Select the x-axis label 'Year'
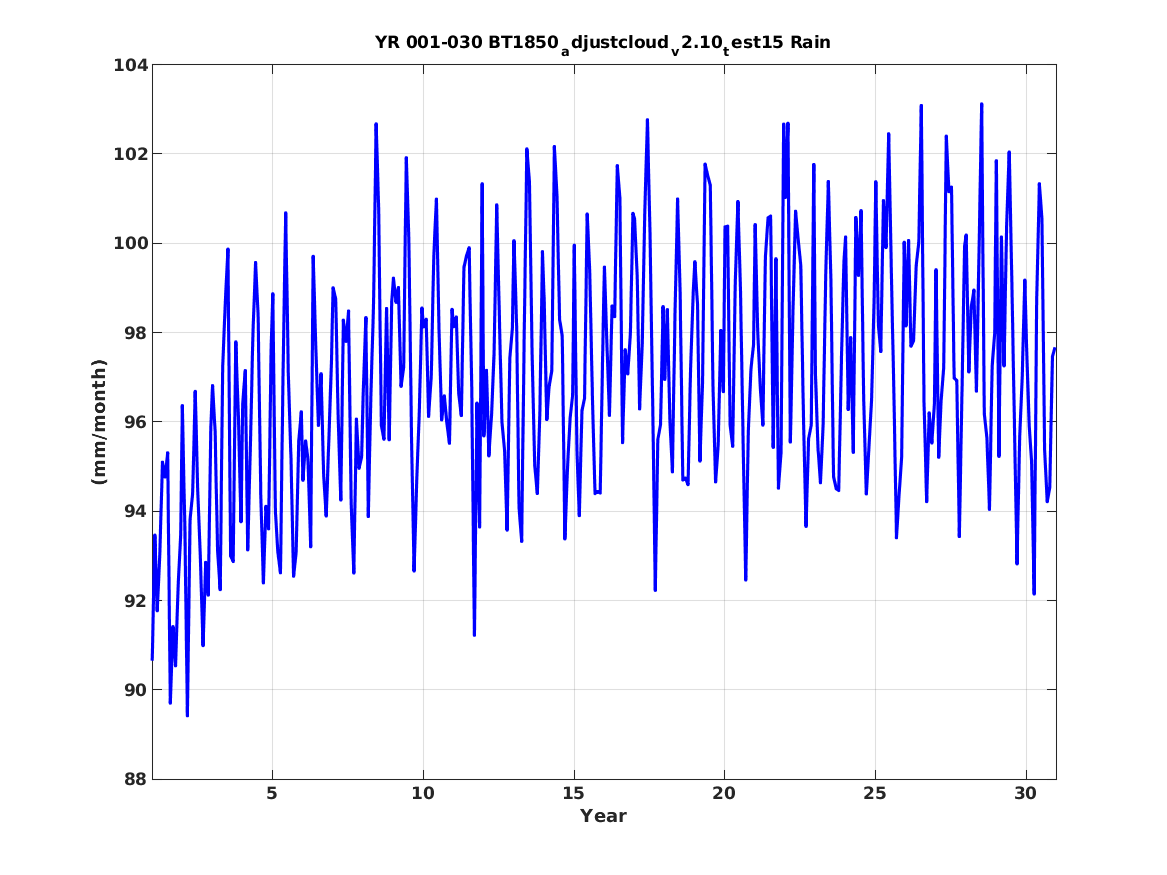This screenshot has height=875, width=1167. pos(604,816)
